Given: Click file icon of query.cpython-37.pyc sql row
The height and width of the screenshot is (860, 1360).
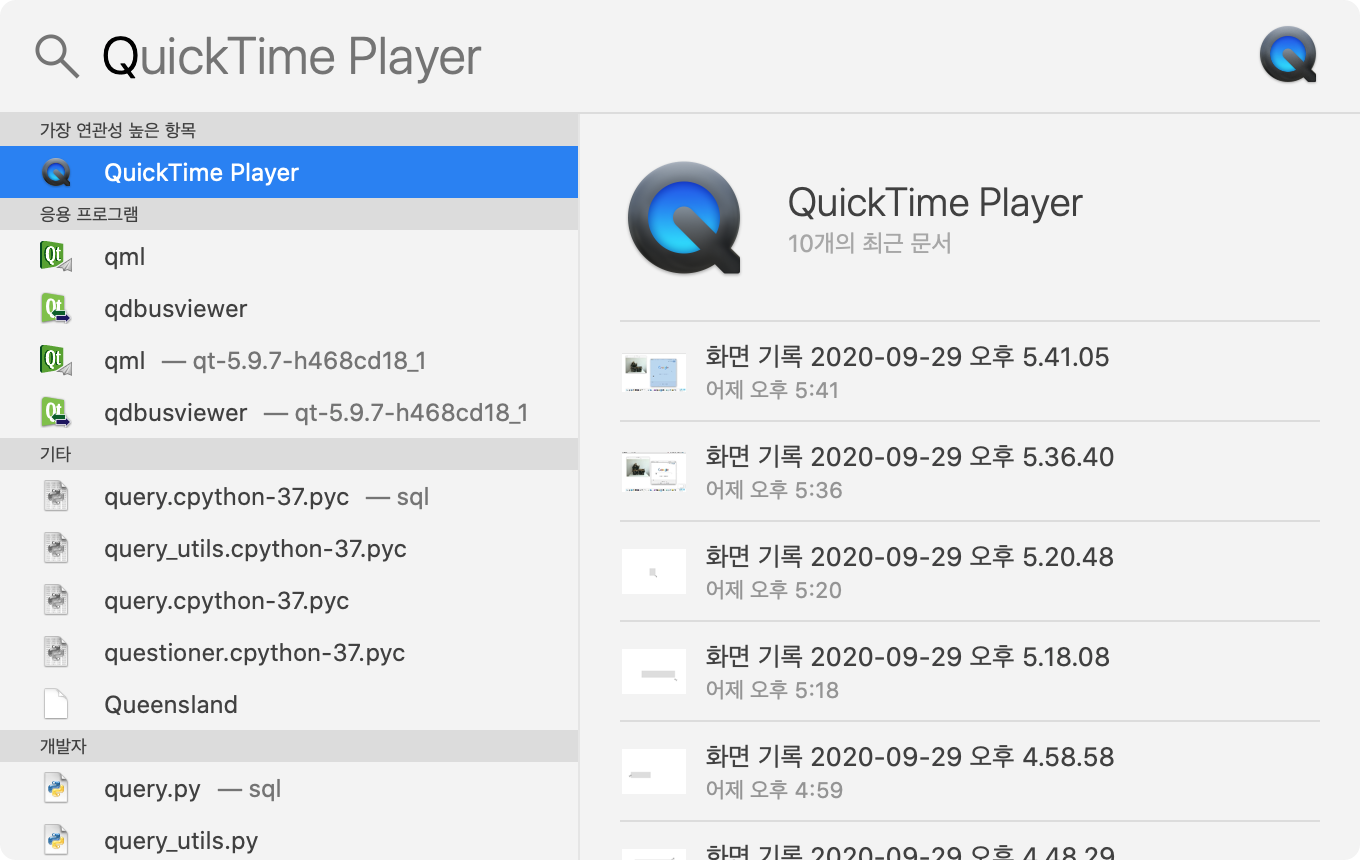Looking at the screenshot, I should point(56,496).
